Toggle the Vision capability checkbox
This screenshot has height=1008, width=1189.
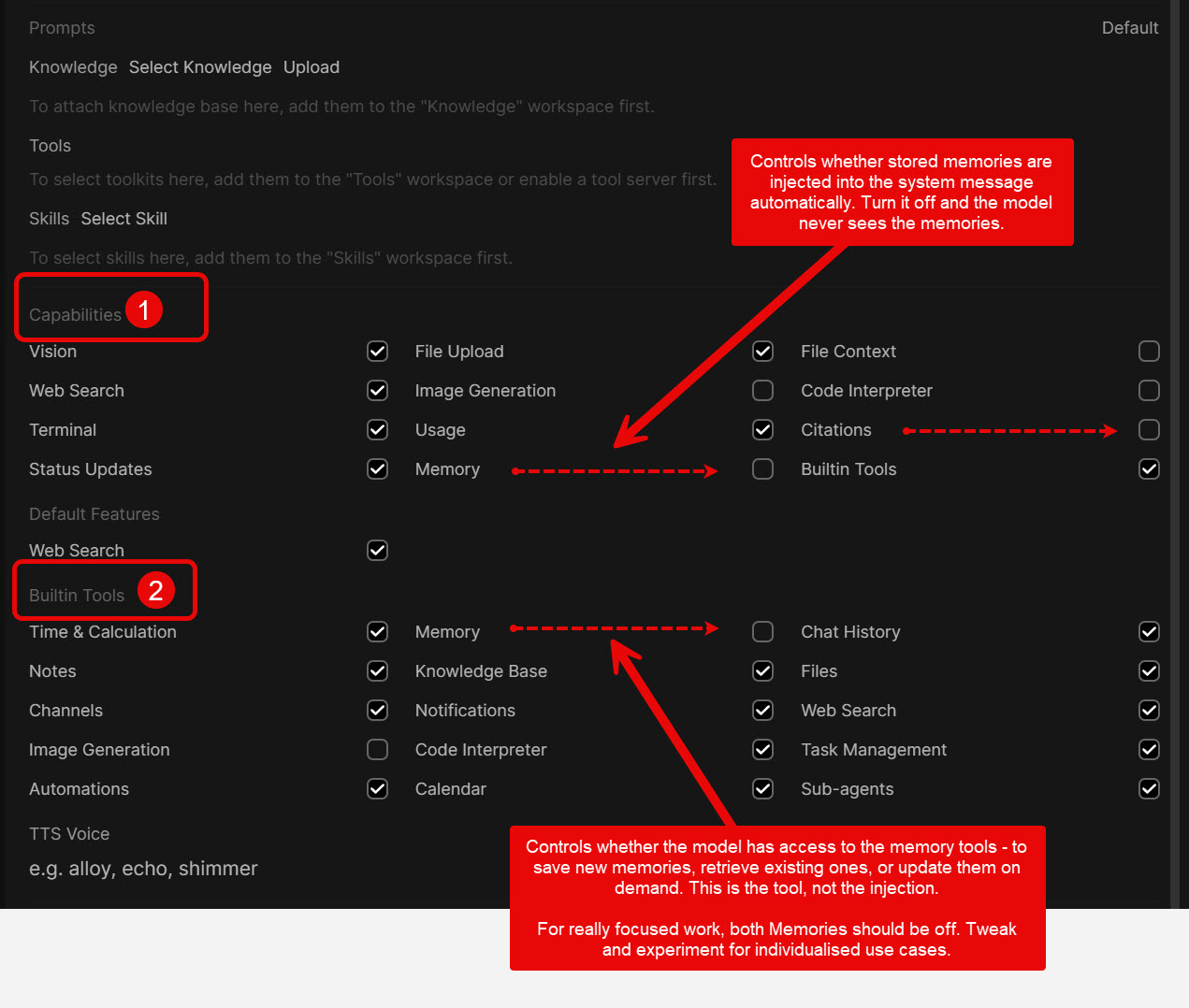377,352
